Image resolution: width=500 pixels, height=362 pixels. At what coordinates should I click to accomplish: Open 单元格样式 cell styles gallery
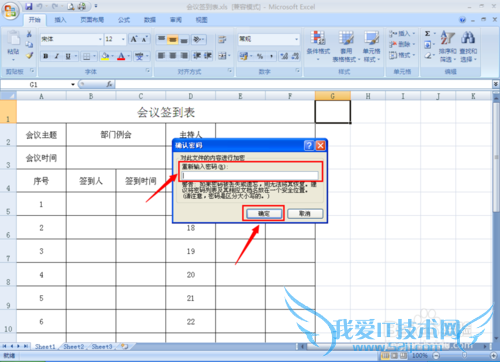[372, 46]
